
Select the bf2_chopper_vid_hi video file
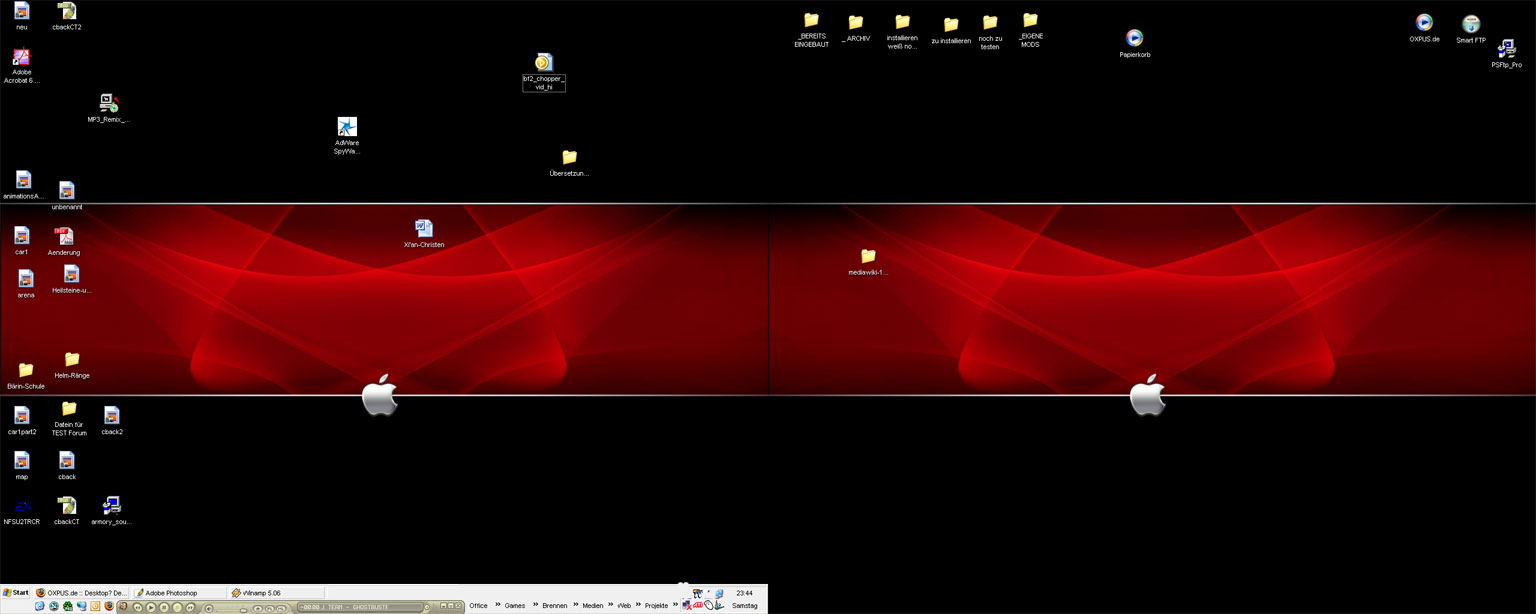pyautogui.click(x=543, y=63)
